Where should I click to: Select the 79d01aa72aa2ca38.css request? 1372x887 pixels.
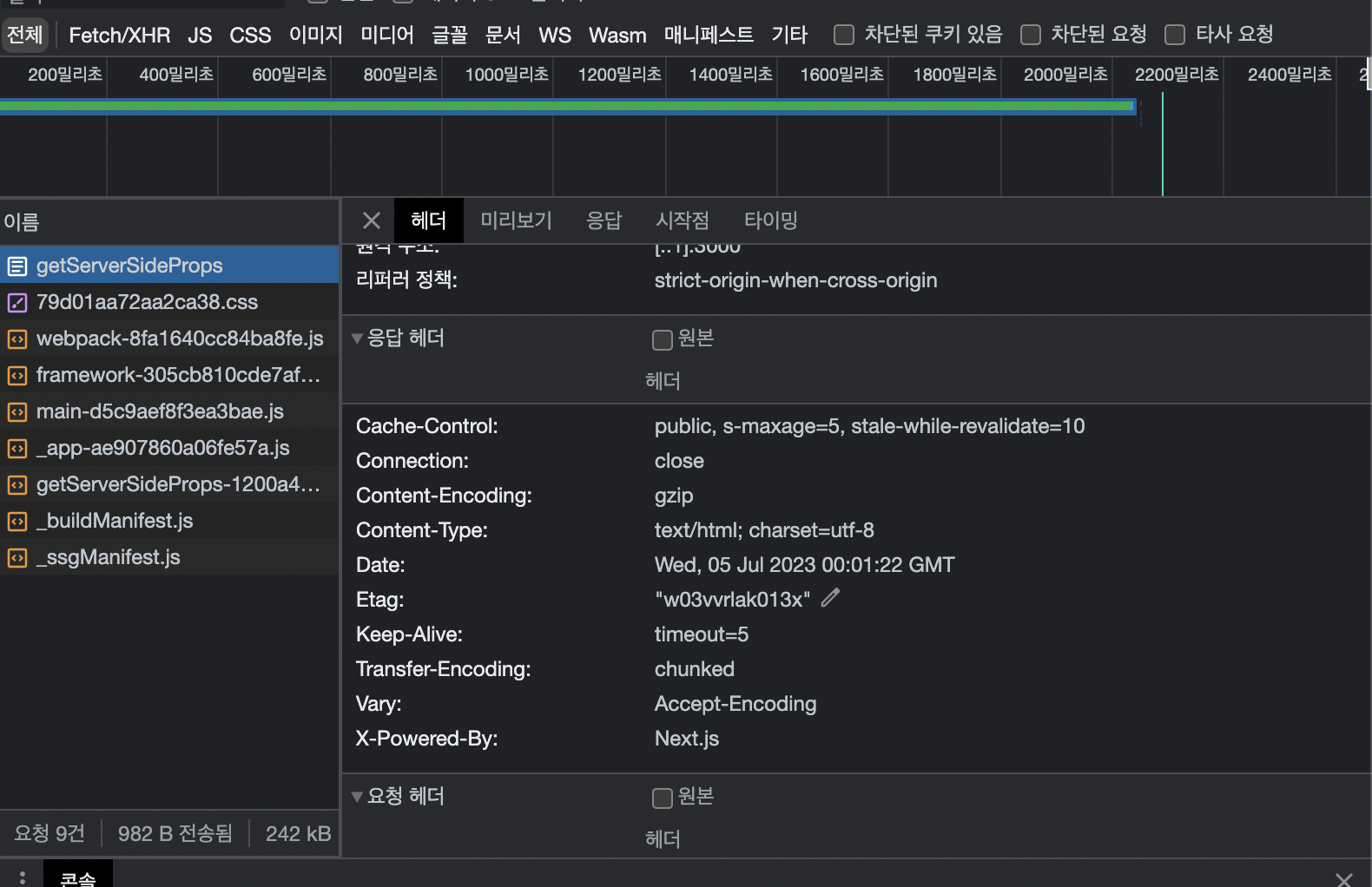pos(169,302)
